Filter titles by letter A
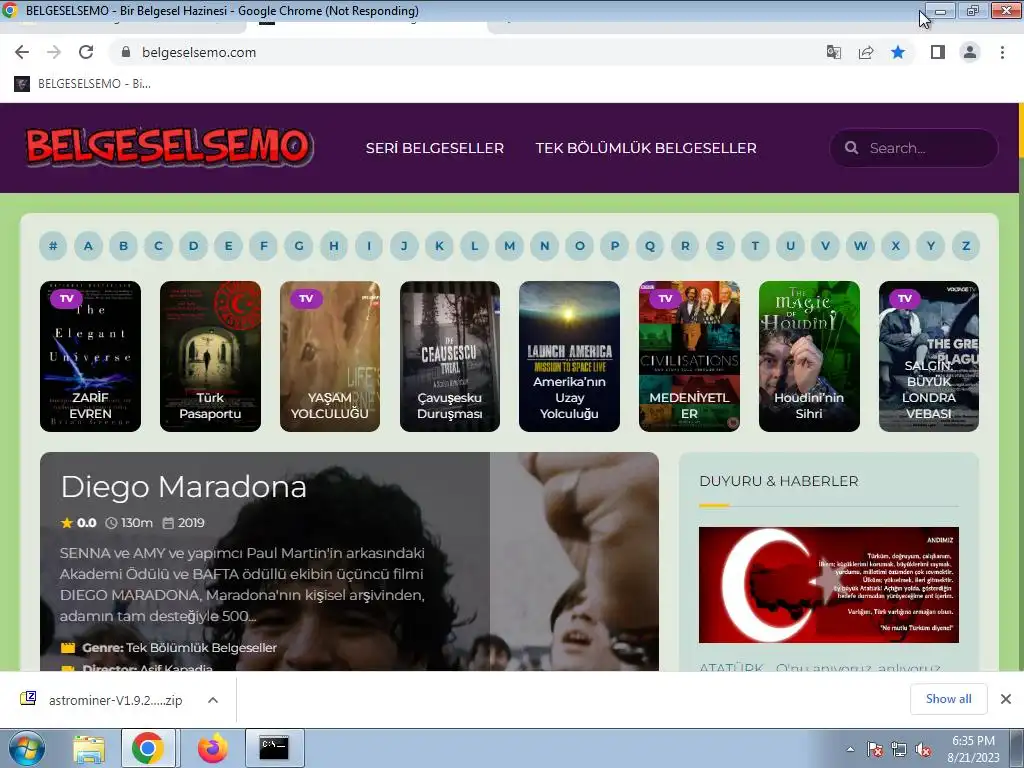This screenshot has width=1024, height=768. (88, 246)
